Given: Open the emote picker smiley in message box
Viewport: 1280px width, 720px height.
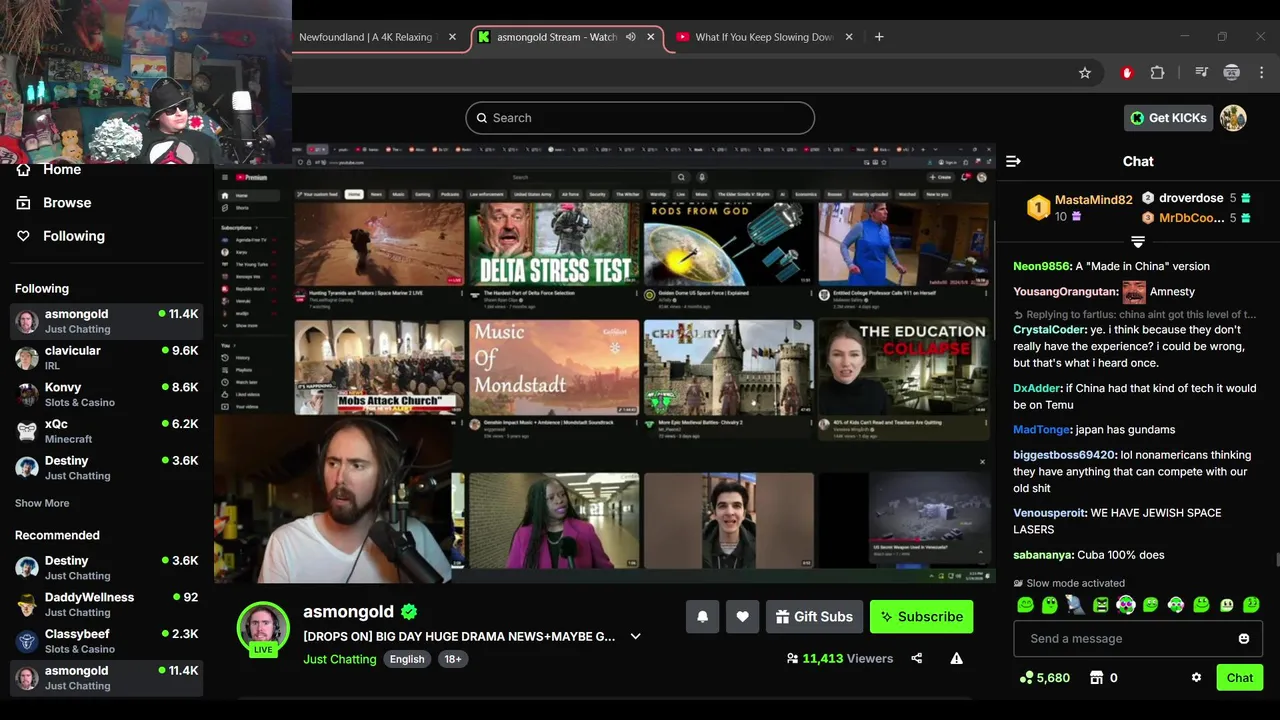Looking at the screenshot, I should coord(1244,638).
